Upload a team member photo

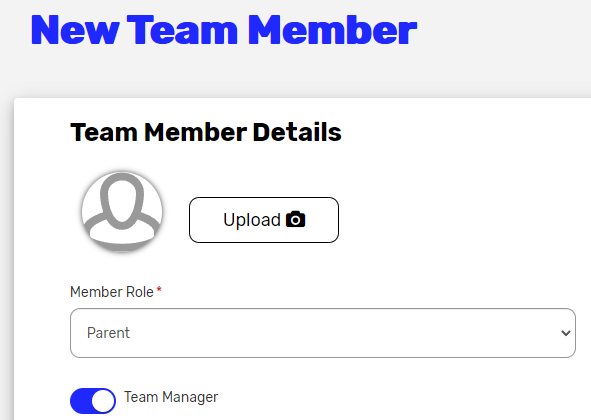[264, 220]
